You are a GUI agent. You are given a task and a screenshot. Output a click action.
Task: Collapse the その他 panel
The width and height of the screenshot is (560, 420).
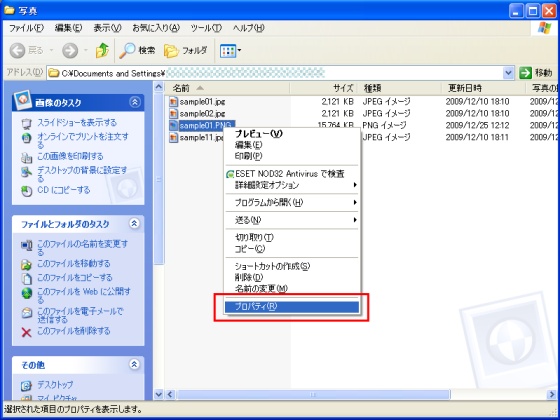[135, 364]
